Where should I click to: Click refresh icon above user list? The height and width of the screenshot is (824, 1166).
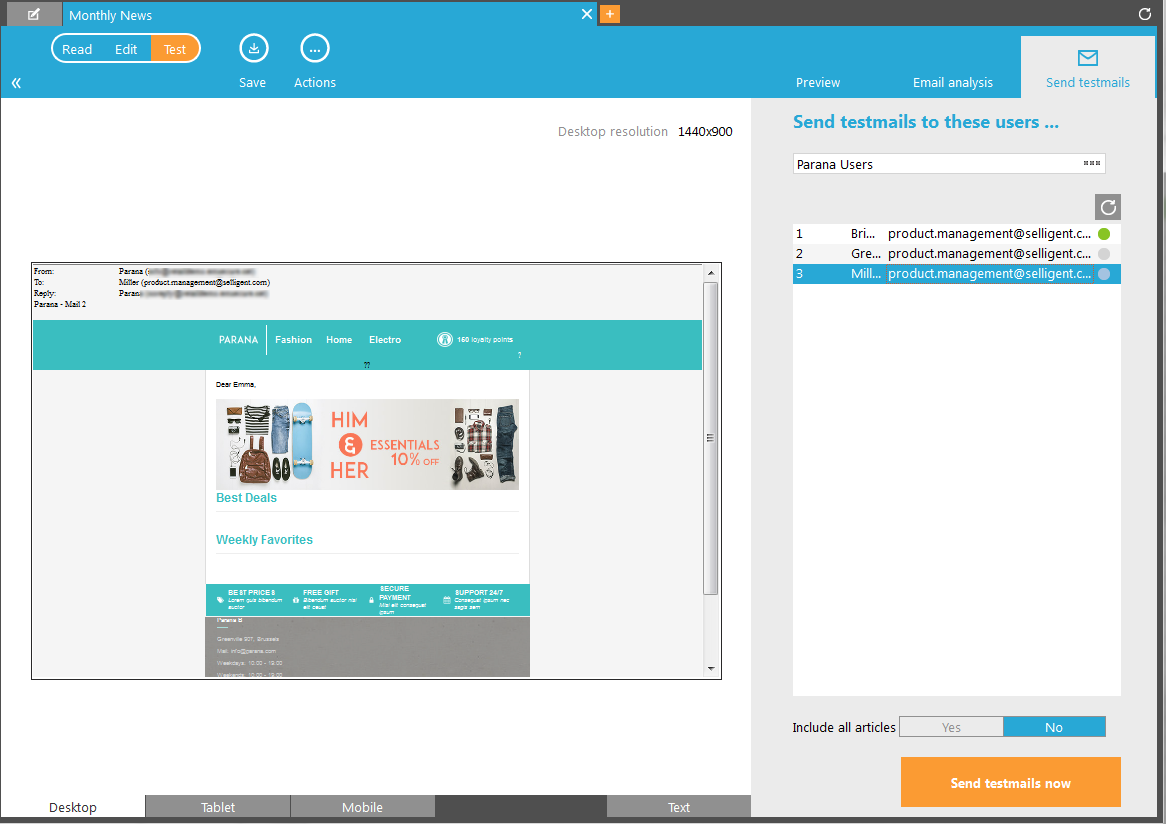pos(1107,207)
